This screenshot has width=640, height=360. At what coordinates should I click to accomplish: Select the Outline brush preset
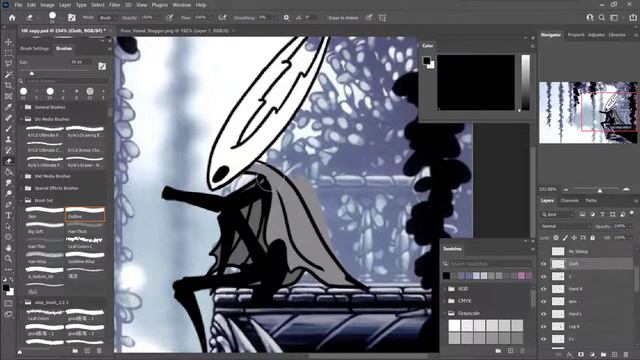(85, 214)
